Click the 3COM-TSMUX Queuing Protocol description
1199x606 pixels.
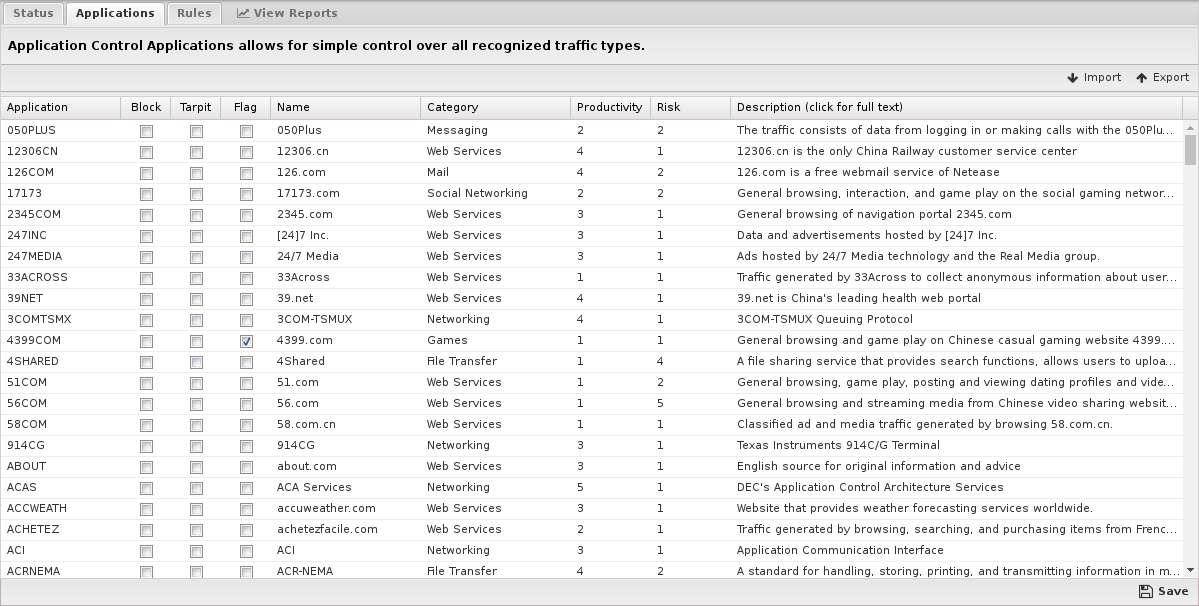pos(955,319)
